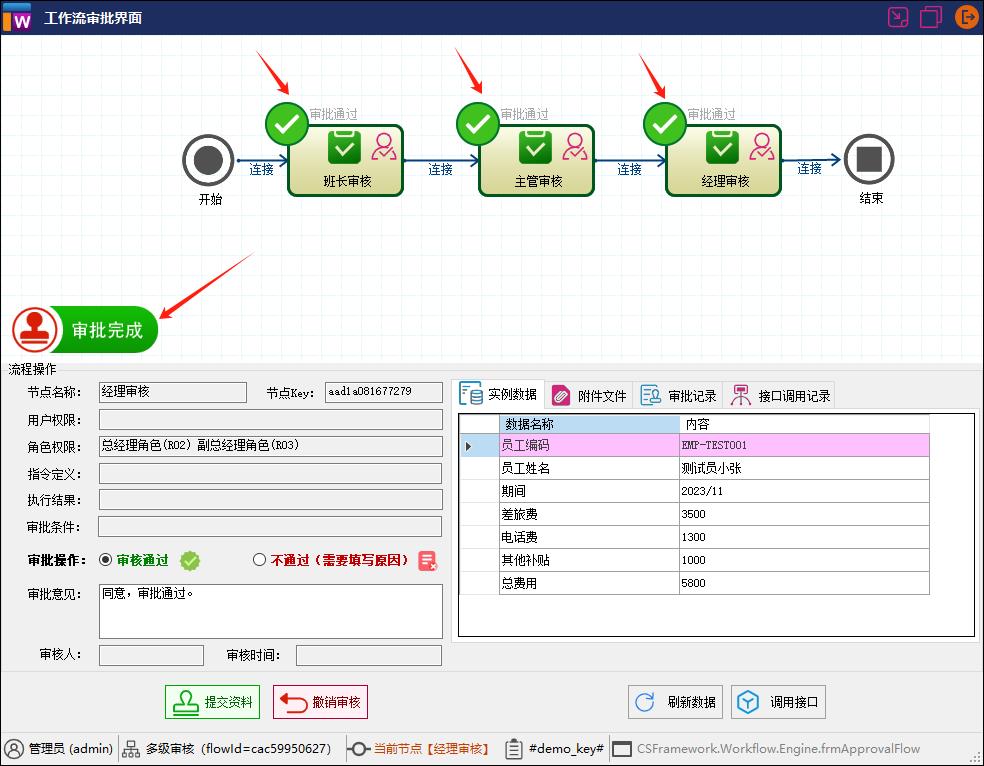Click the 开始 start node circle
Screen dimensions: 984x766
click(209, 159)
